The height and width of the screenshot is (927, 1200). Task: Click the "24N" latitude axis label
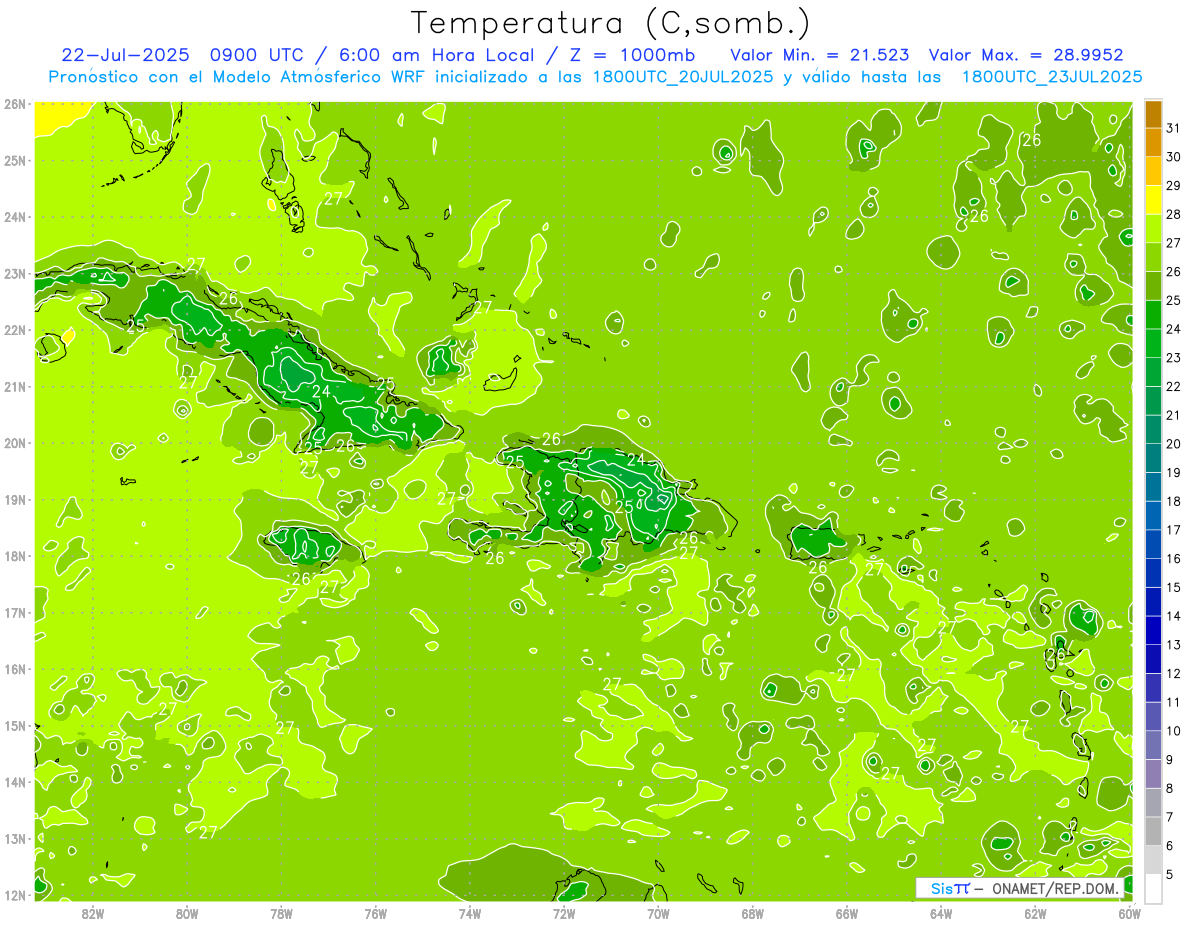(14, 217)
